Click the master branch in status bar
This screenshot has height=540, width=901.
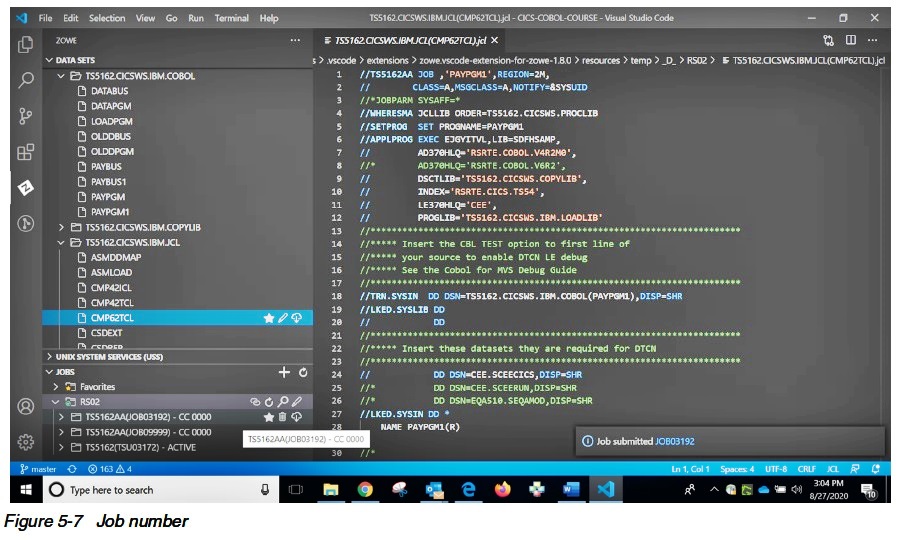[x=37, y=469]
